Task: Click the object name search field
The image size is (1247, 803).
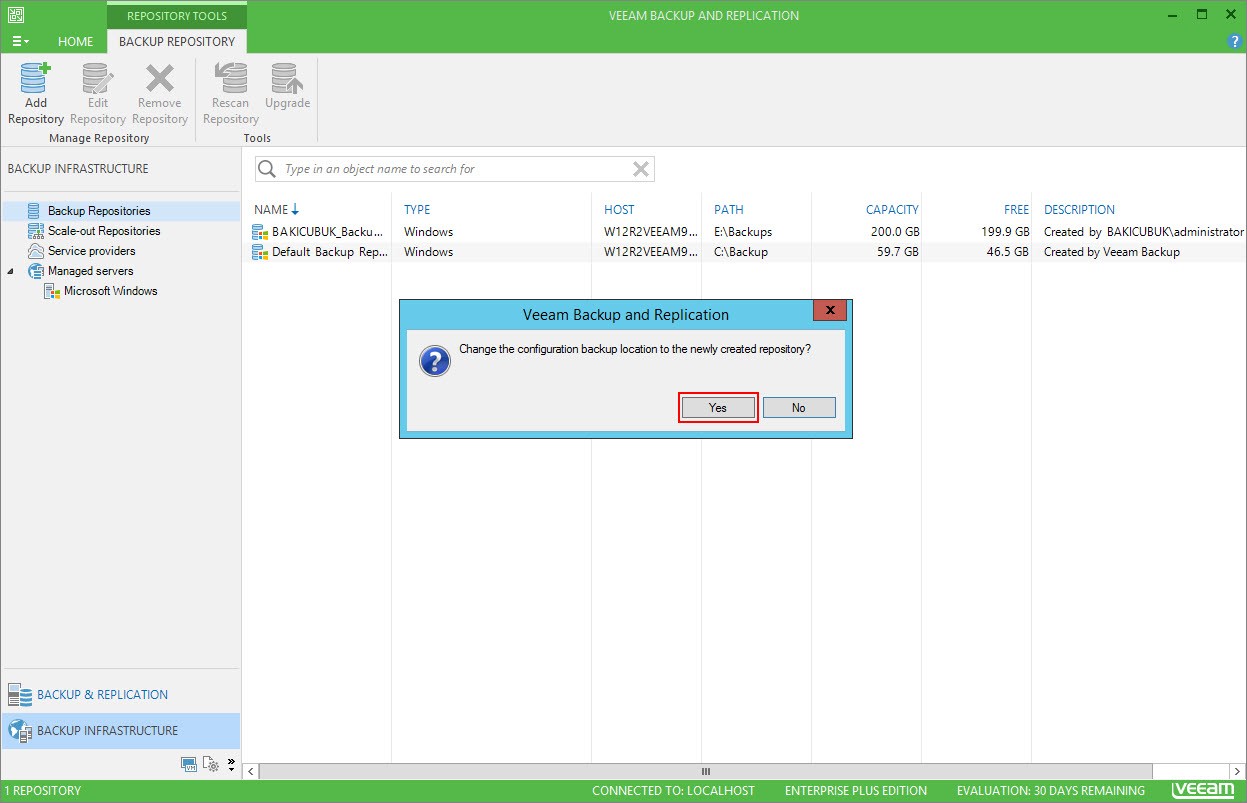Action: (x=455, y=169)
